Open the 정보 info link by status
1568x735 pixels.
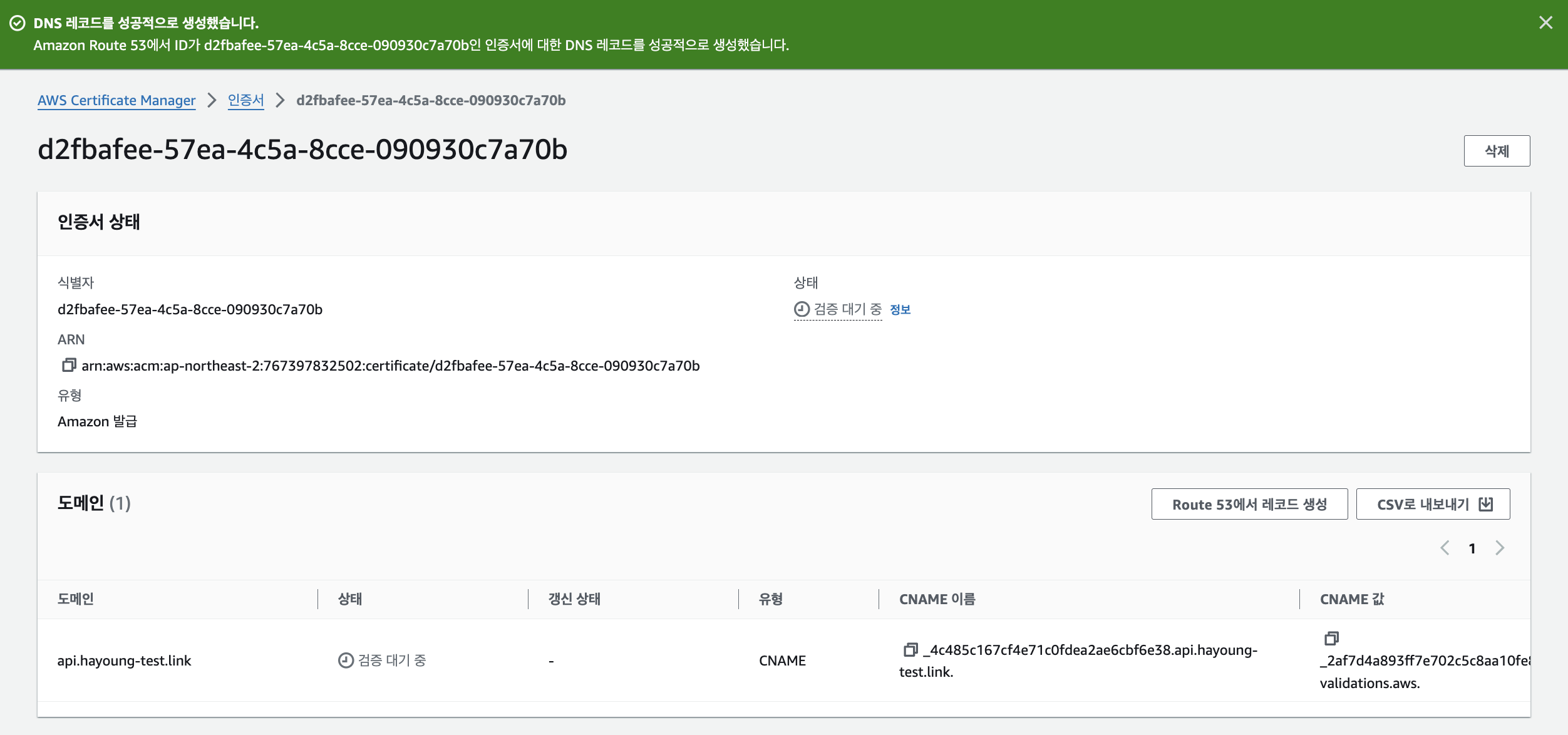[900, 309]
